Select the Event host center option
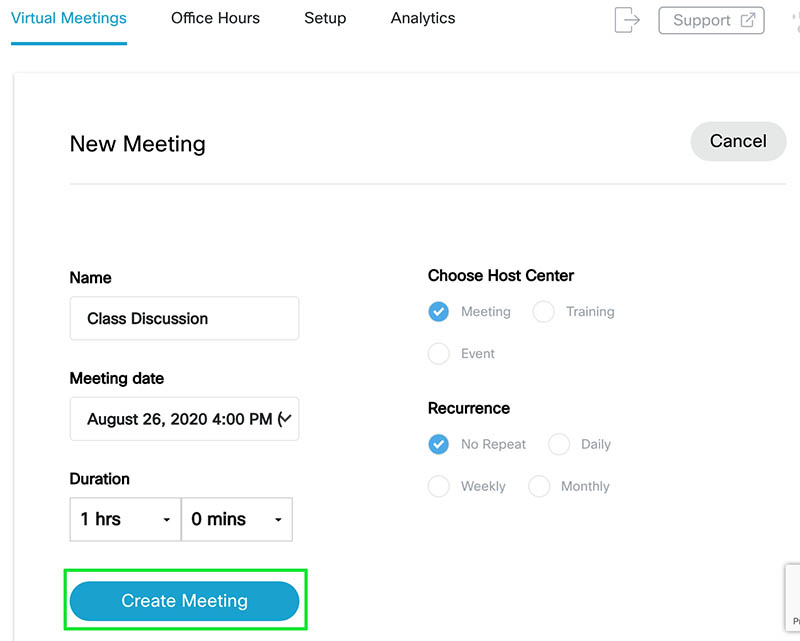The image size is (800, 641). pos(438,353)
